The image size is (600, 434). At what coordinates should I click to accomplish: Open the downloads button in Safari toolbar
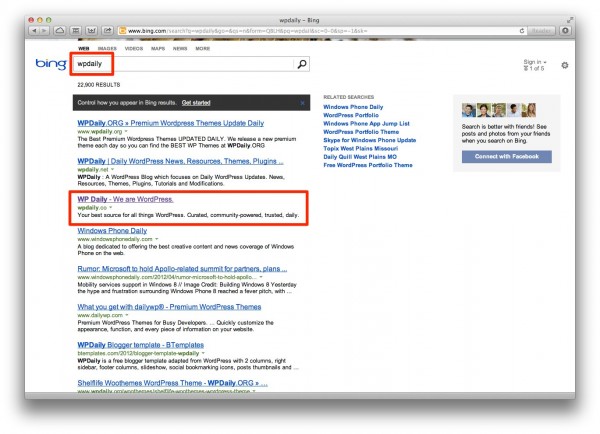coord(565,31)
